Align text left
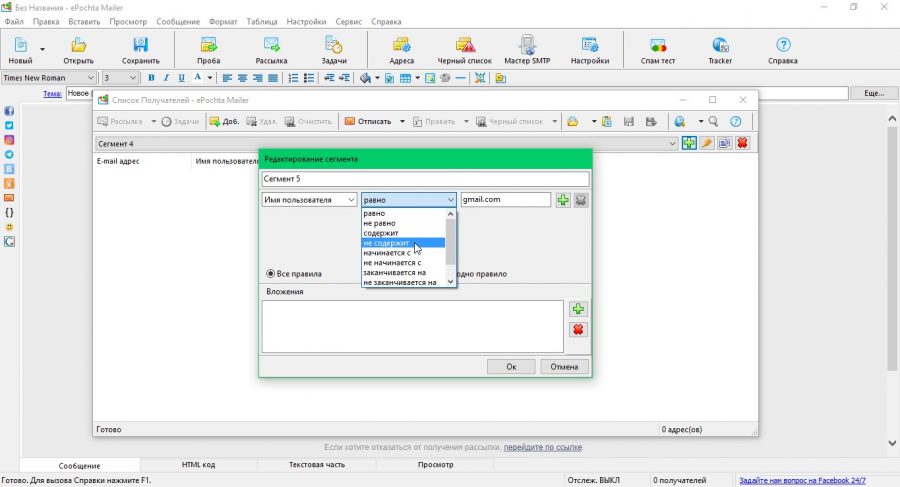This screenshot has width=900, height=487. (227, 78)
